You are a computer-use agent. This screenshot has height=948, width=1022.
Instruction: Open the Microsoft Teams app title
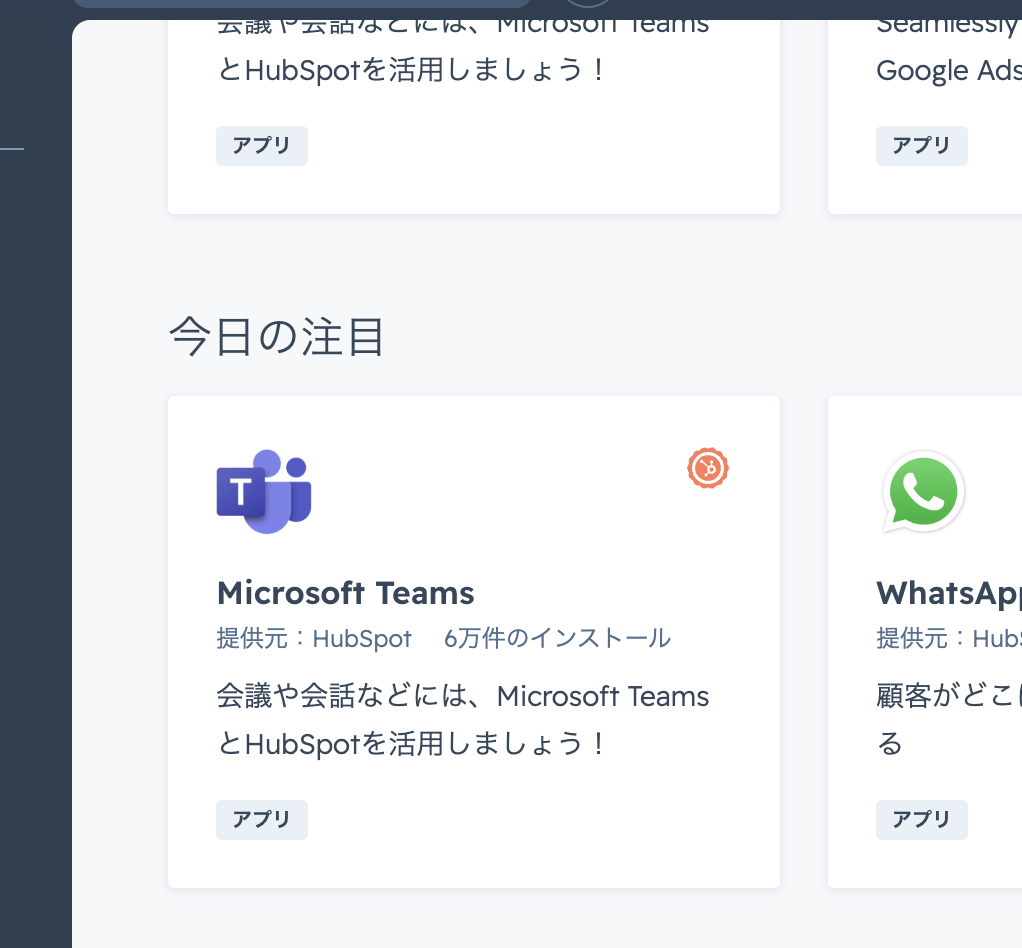pyautogui.click(x=345, y=593)
